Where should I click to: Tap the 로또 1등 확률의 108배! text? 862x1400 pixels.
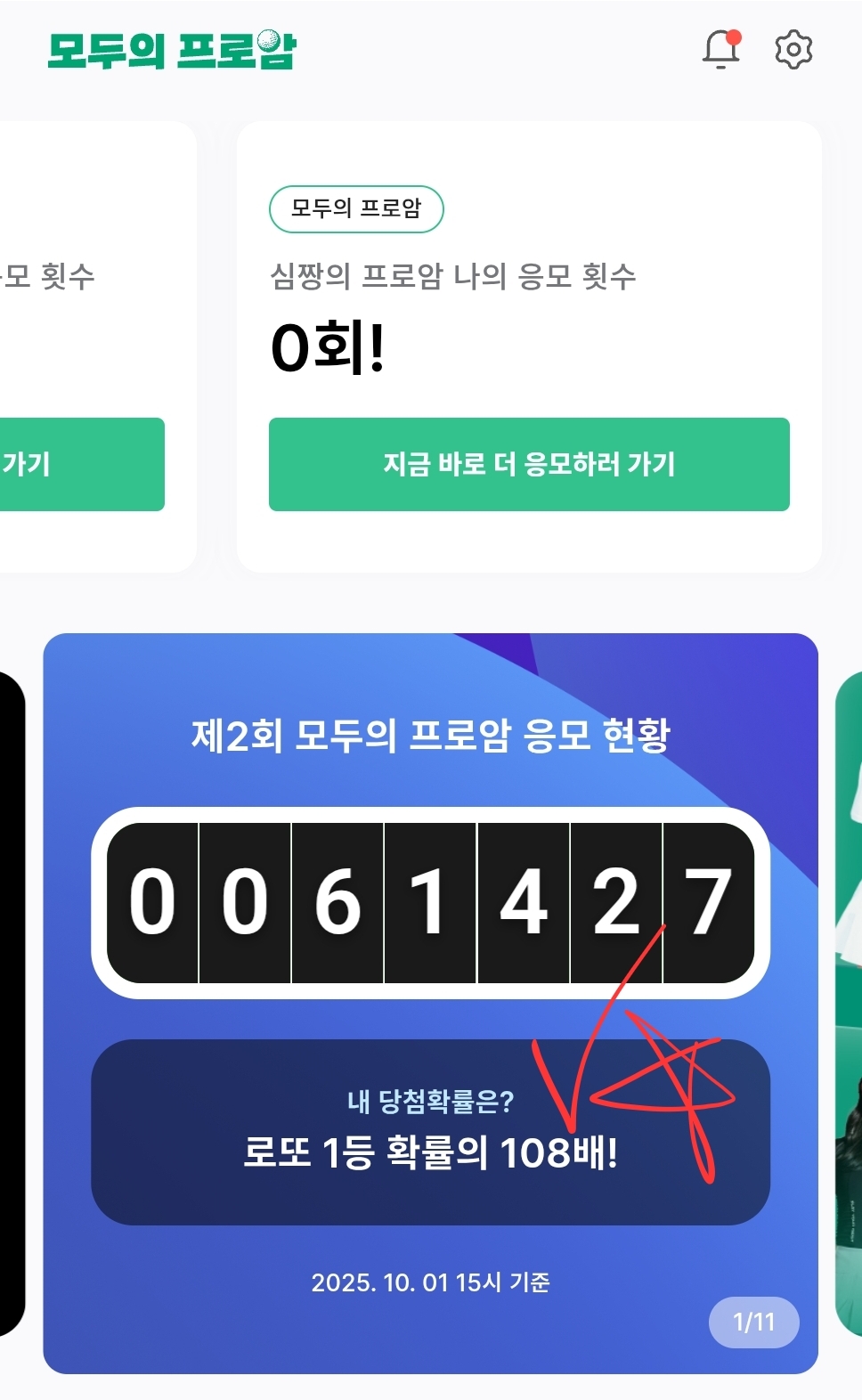[x=430, y=1153]
